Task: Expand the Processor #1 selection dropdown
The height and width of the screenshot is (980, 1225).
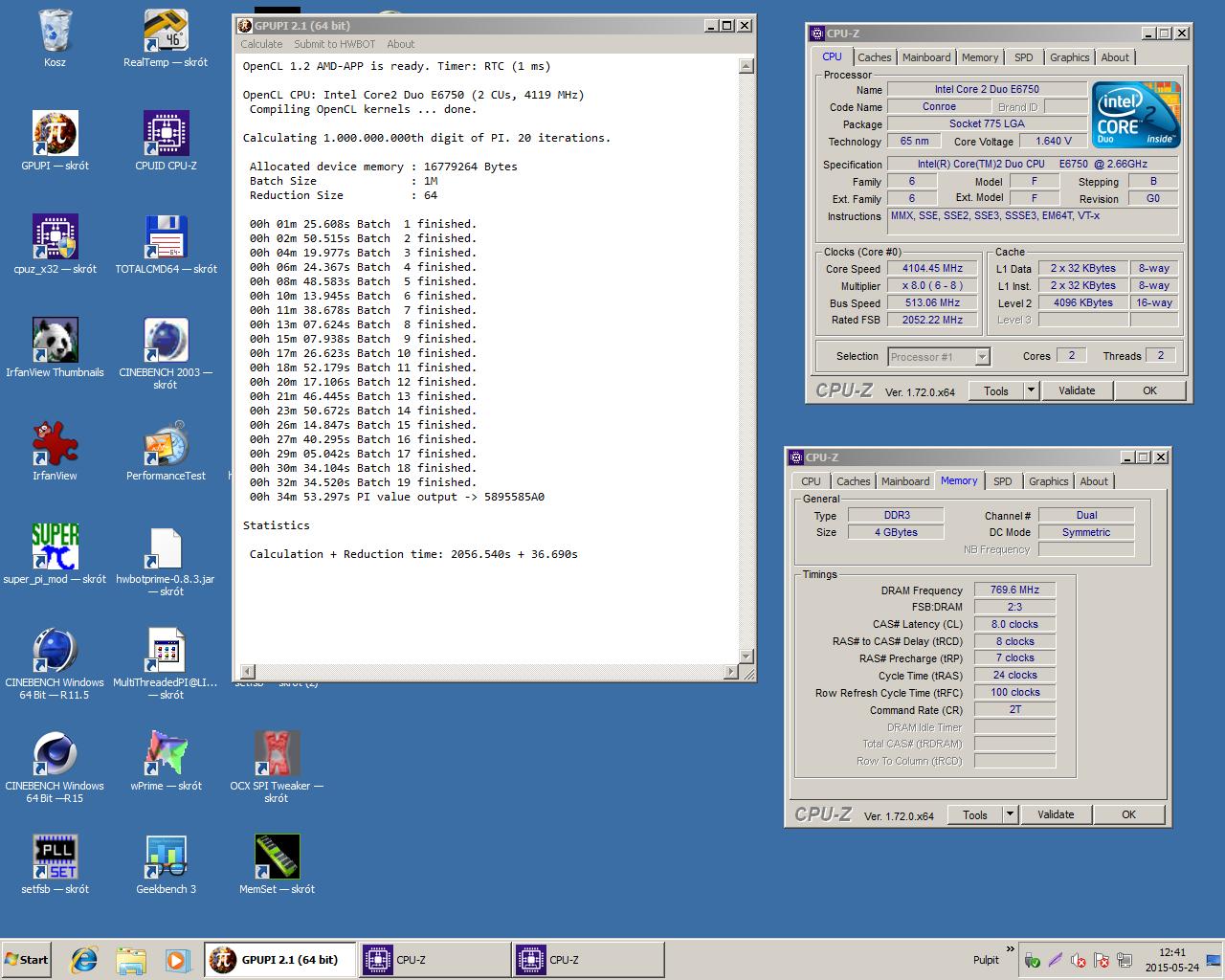Action: [981, 356]
